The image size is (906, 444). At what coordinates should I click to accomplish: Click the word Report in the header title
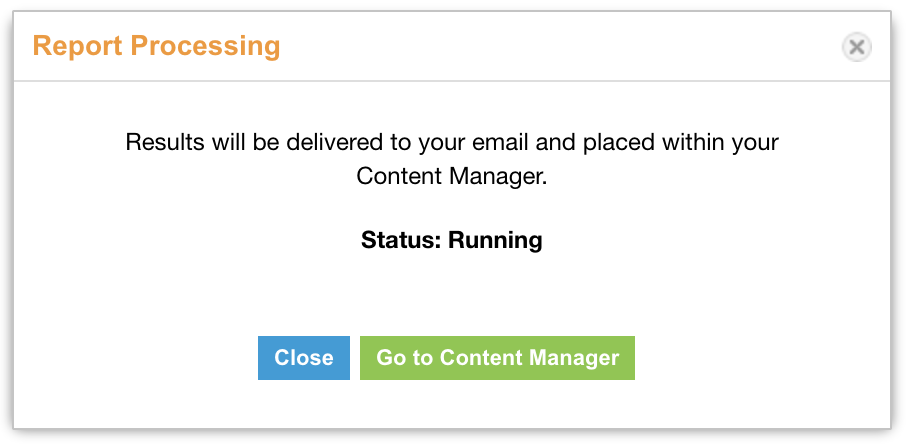tap(79, 46)
